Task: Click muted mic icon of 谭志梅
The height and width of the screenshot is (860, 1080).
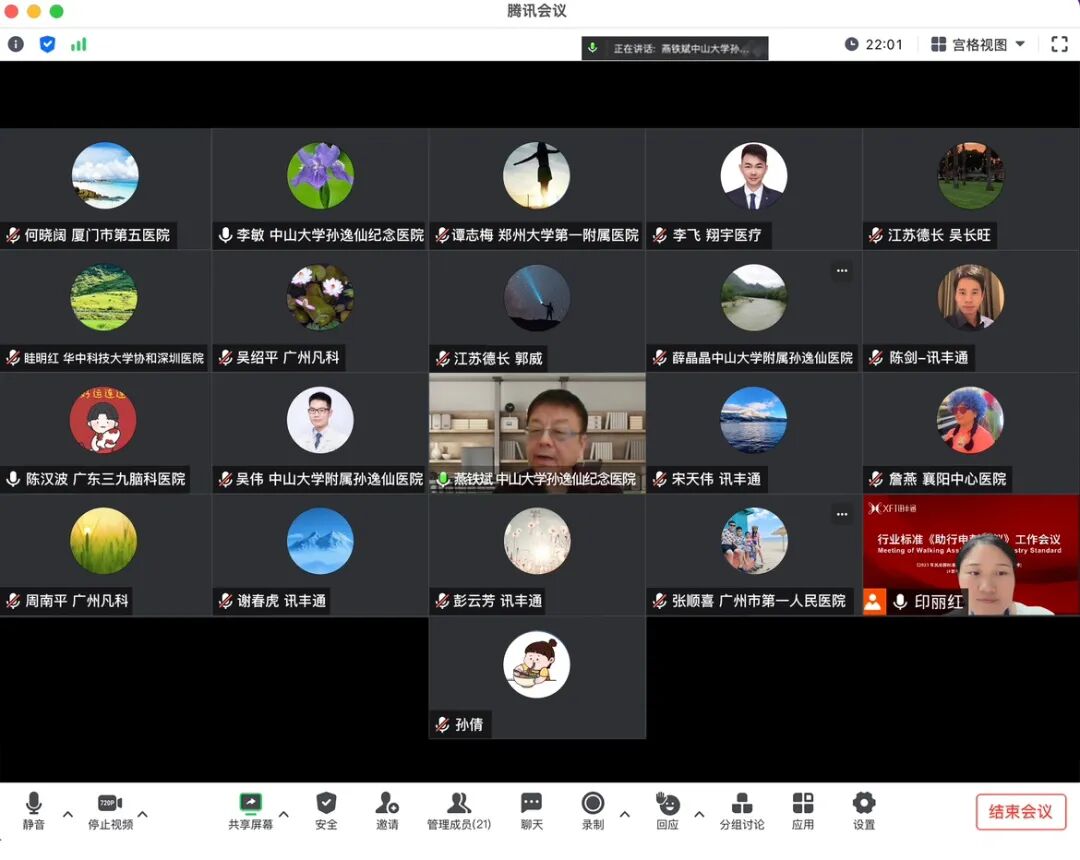Action: (x=442, y=235)
